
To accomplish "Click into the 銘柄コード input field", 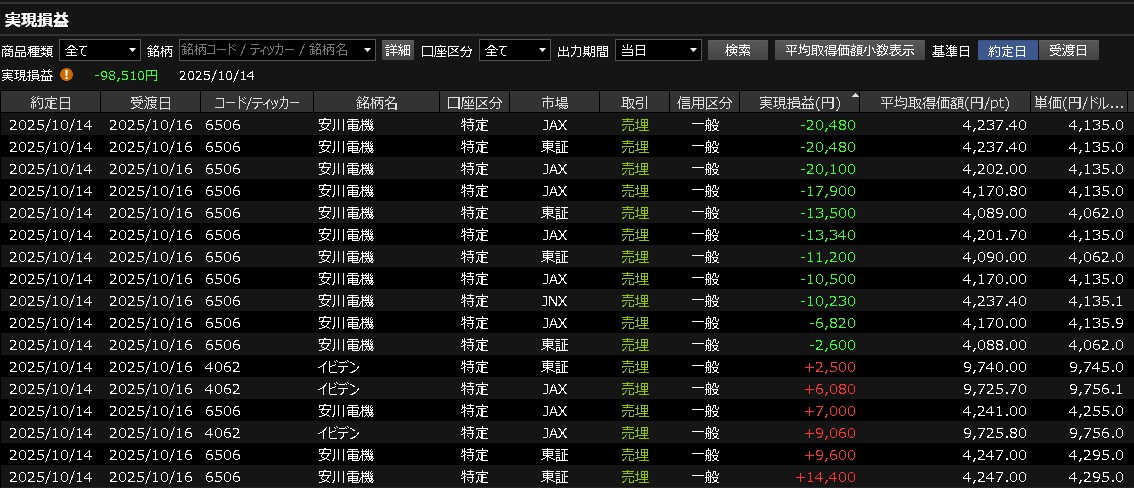I will tap(268, 50).
